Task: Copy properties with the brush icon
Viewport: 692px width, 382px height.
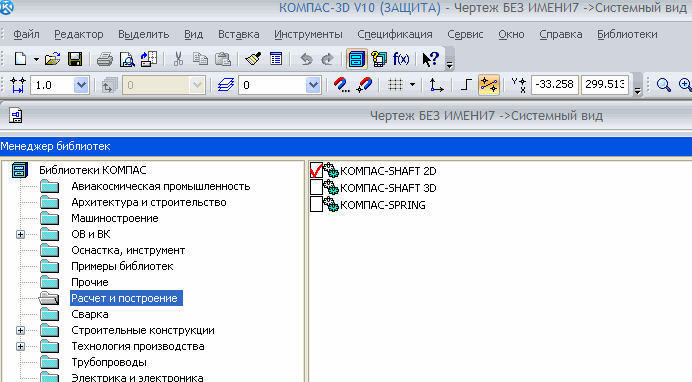Action: (x=253, y=59)
